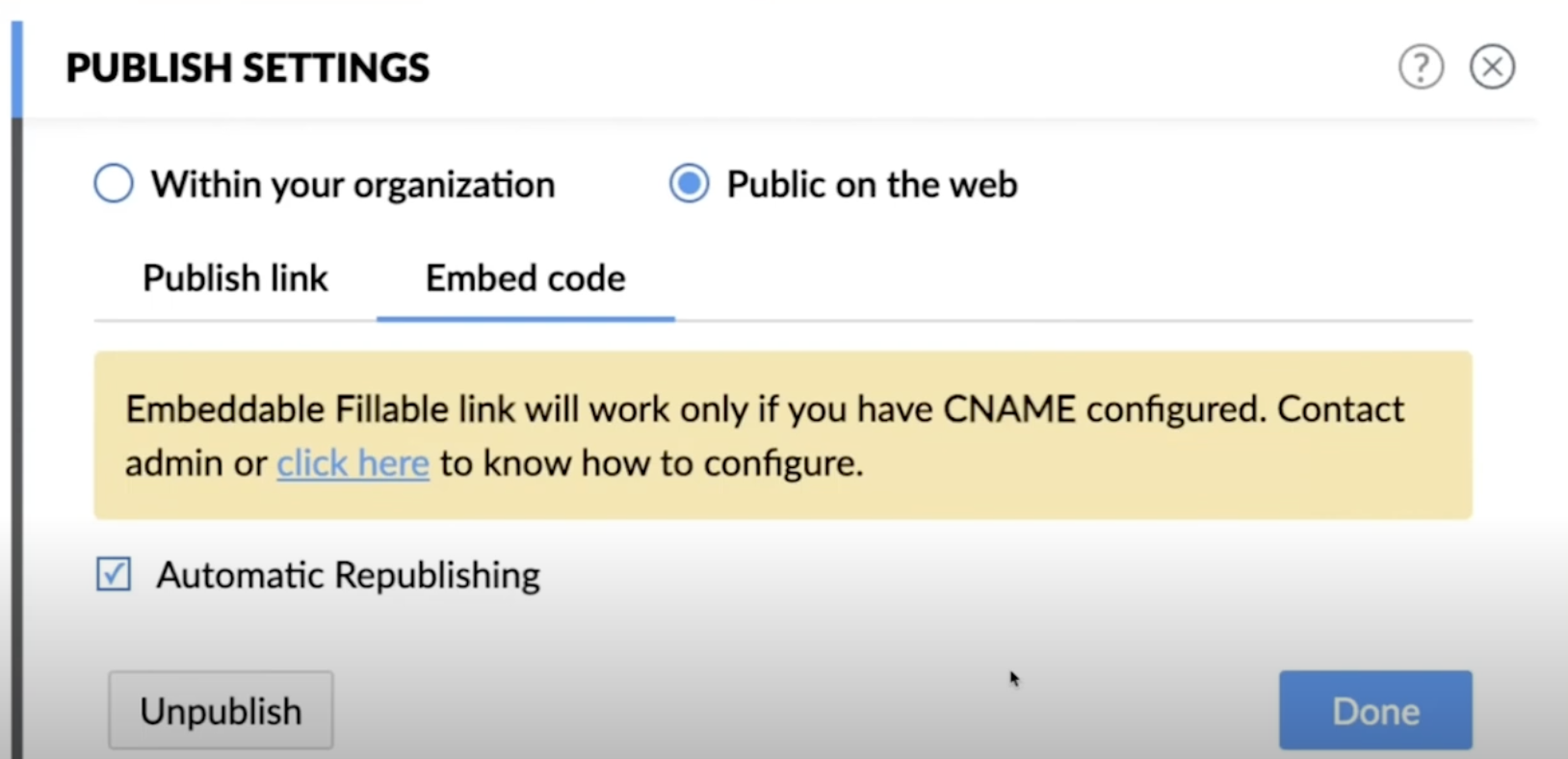Click the 'Within your organization' label text
Viewport: 1568px width, 759px height.
point(353,184)
